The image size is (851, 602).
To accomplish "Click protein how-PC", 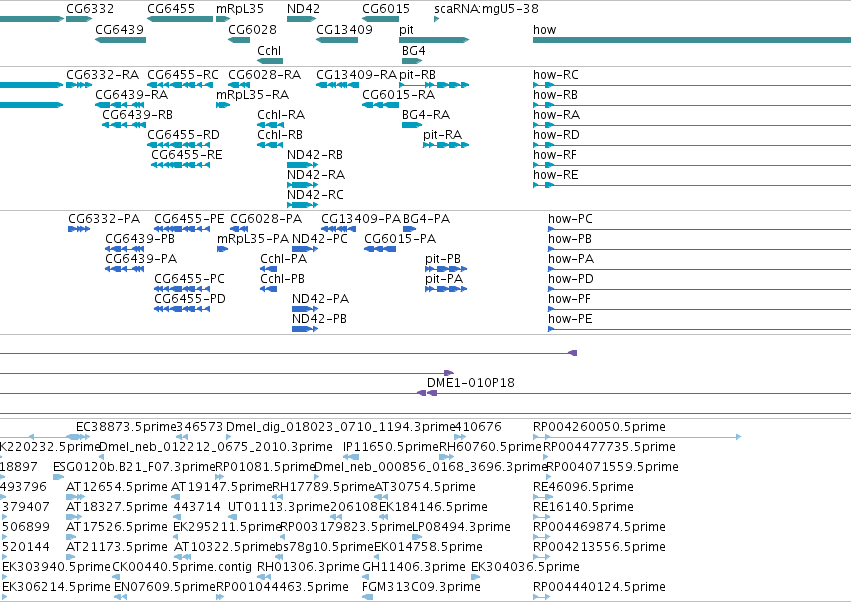I will tap(570, 219).
